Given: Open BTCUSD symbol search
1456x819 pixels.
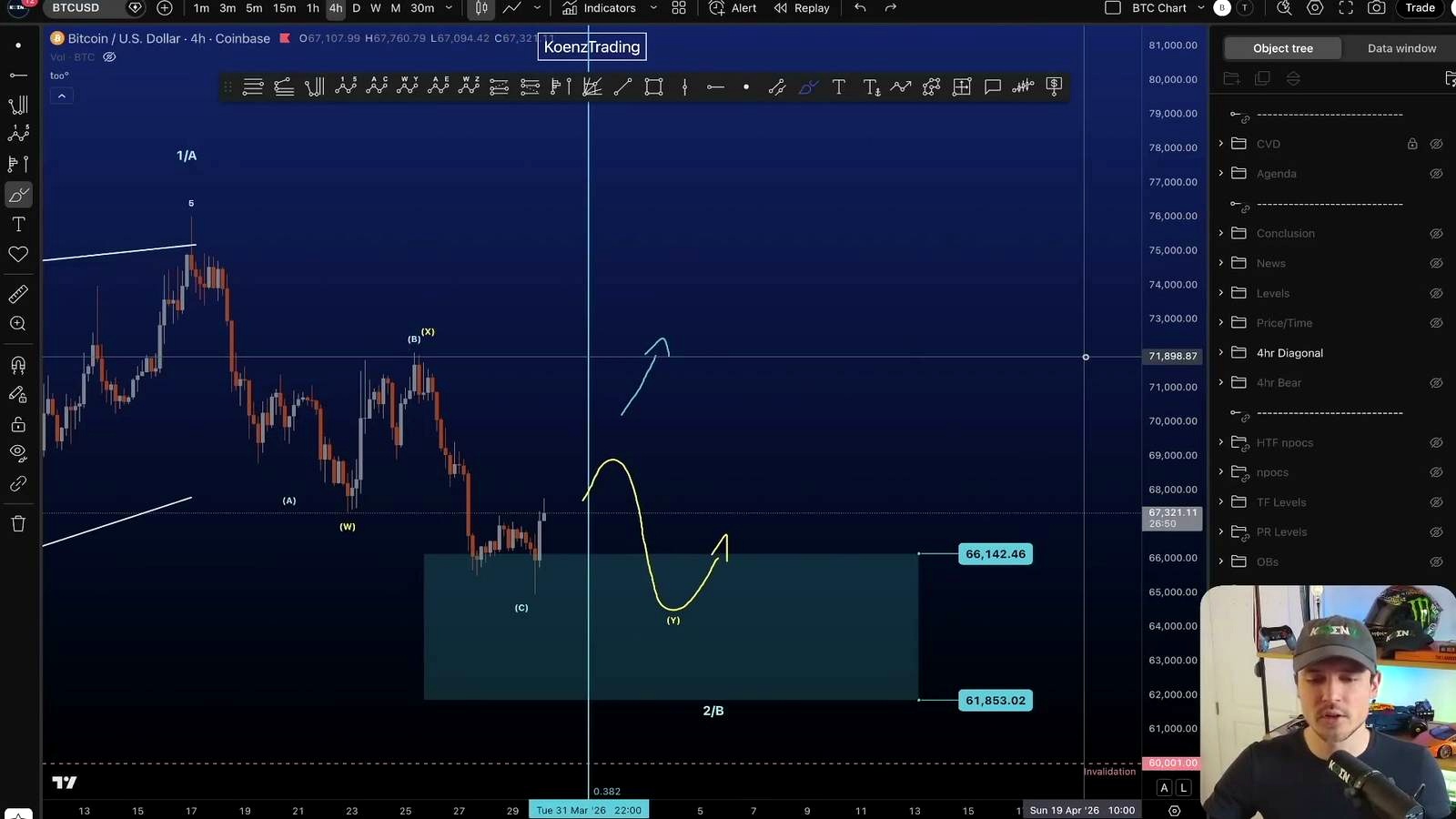Looking at the screenshot, I should pos(76,8).
